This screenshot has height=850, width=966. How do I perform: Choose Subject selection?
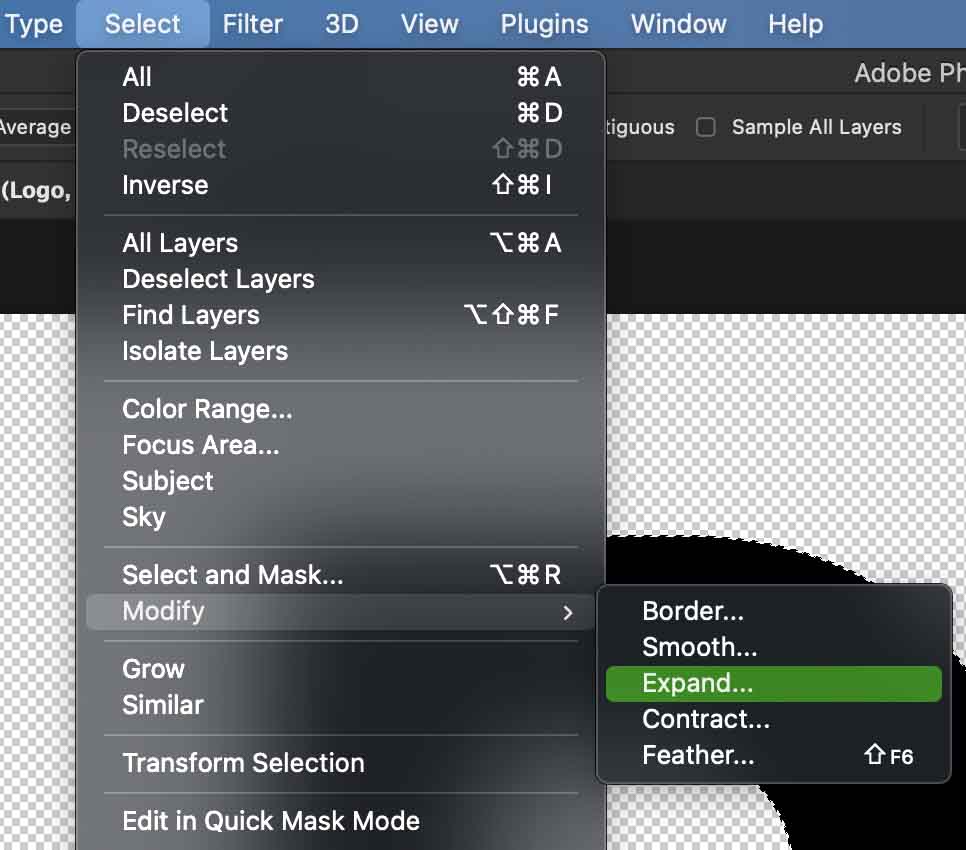pyautogui.click(x=341, y=480)
